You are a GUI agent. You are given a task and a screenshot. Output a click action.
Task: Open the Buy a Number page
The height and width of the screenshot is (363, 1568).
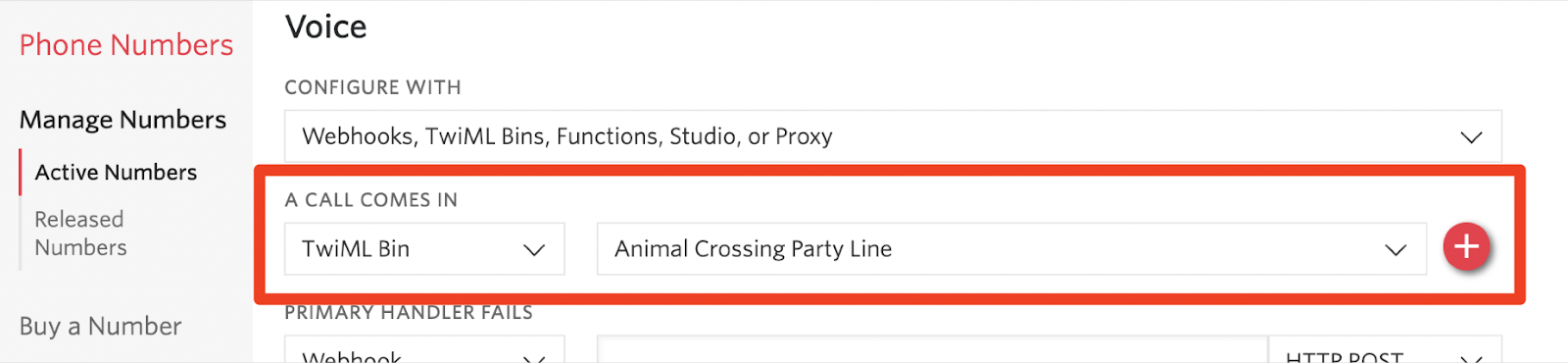tap(100, 326)
